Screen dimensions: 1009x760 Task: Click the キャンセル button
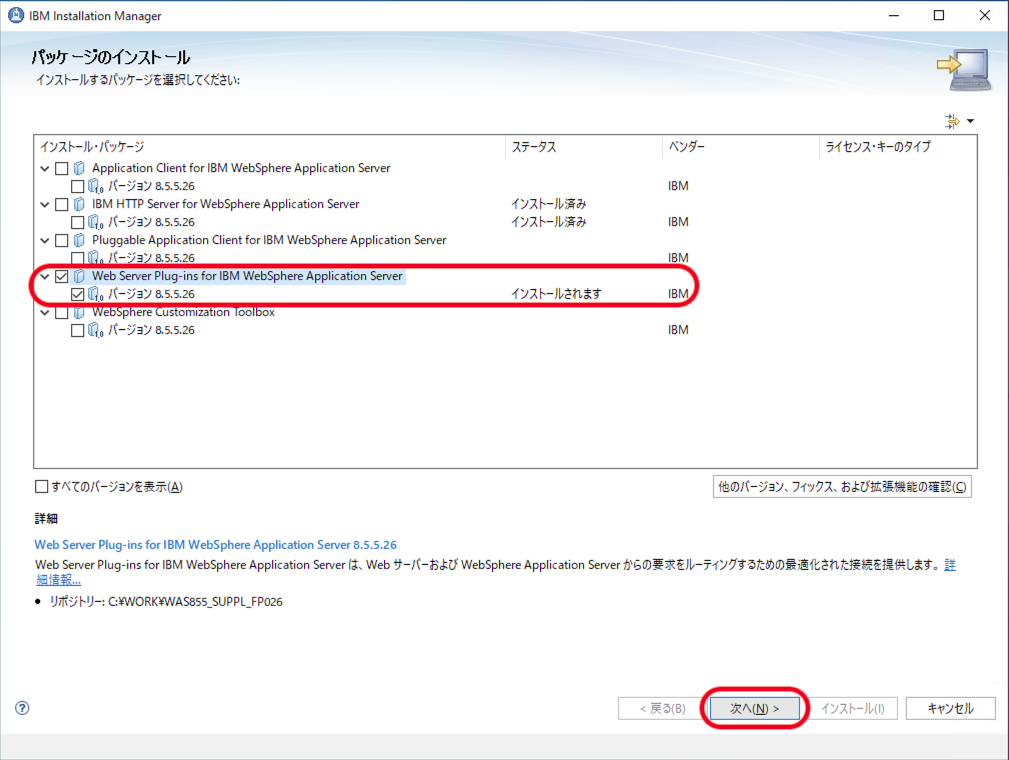[x=950, y=709]
